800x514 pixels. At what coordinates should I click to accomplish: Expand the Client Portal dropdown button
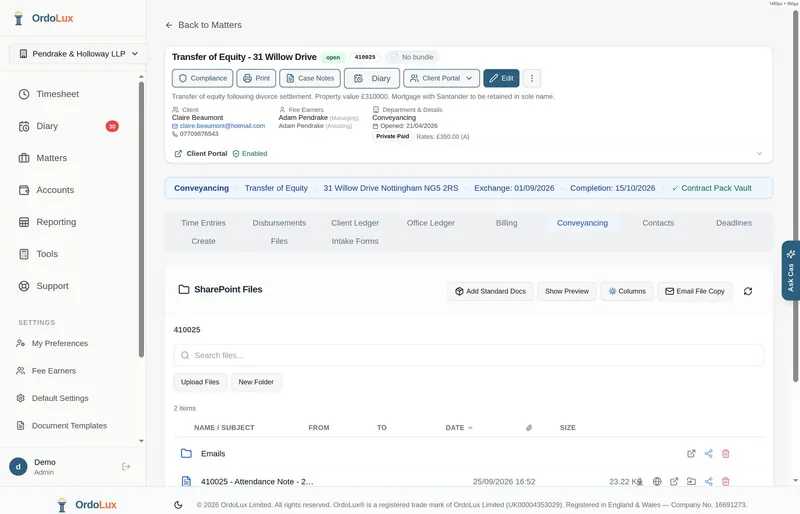[x=441, y=78]
